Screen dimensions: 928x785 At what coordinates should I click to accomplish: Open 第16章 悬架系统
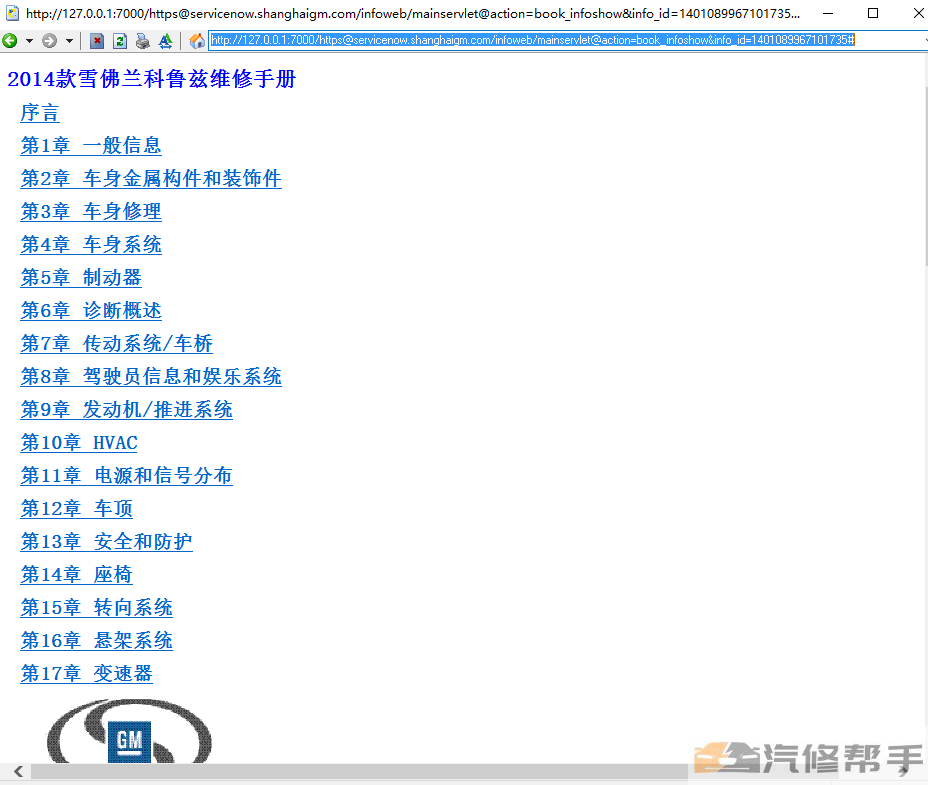click(x=96, y=641)
